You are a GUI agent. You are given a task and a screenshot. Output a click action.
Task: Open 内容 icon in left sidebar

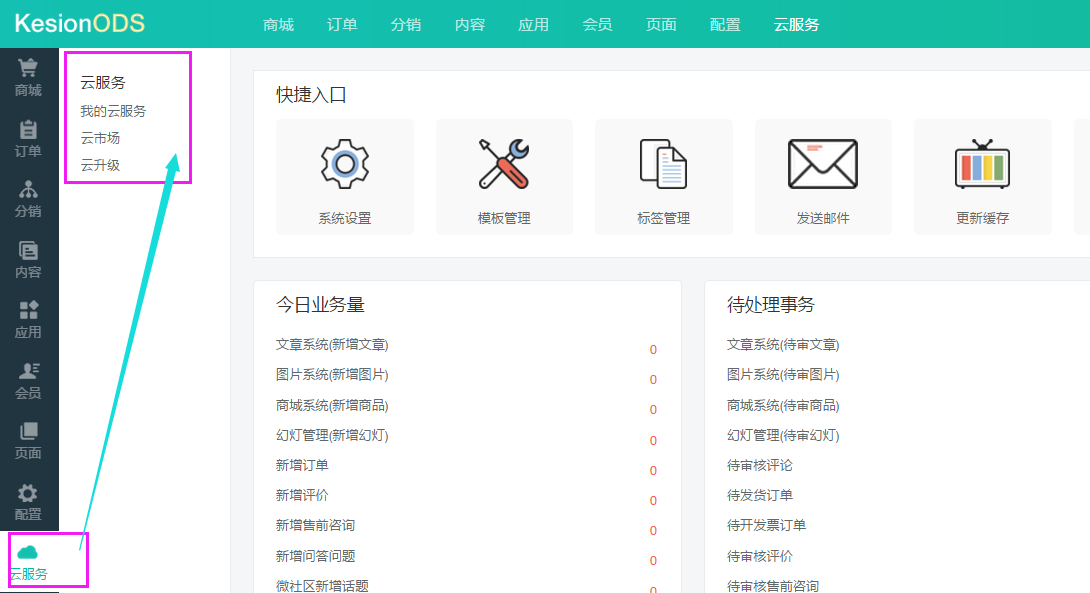click(28, 251)
